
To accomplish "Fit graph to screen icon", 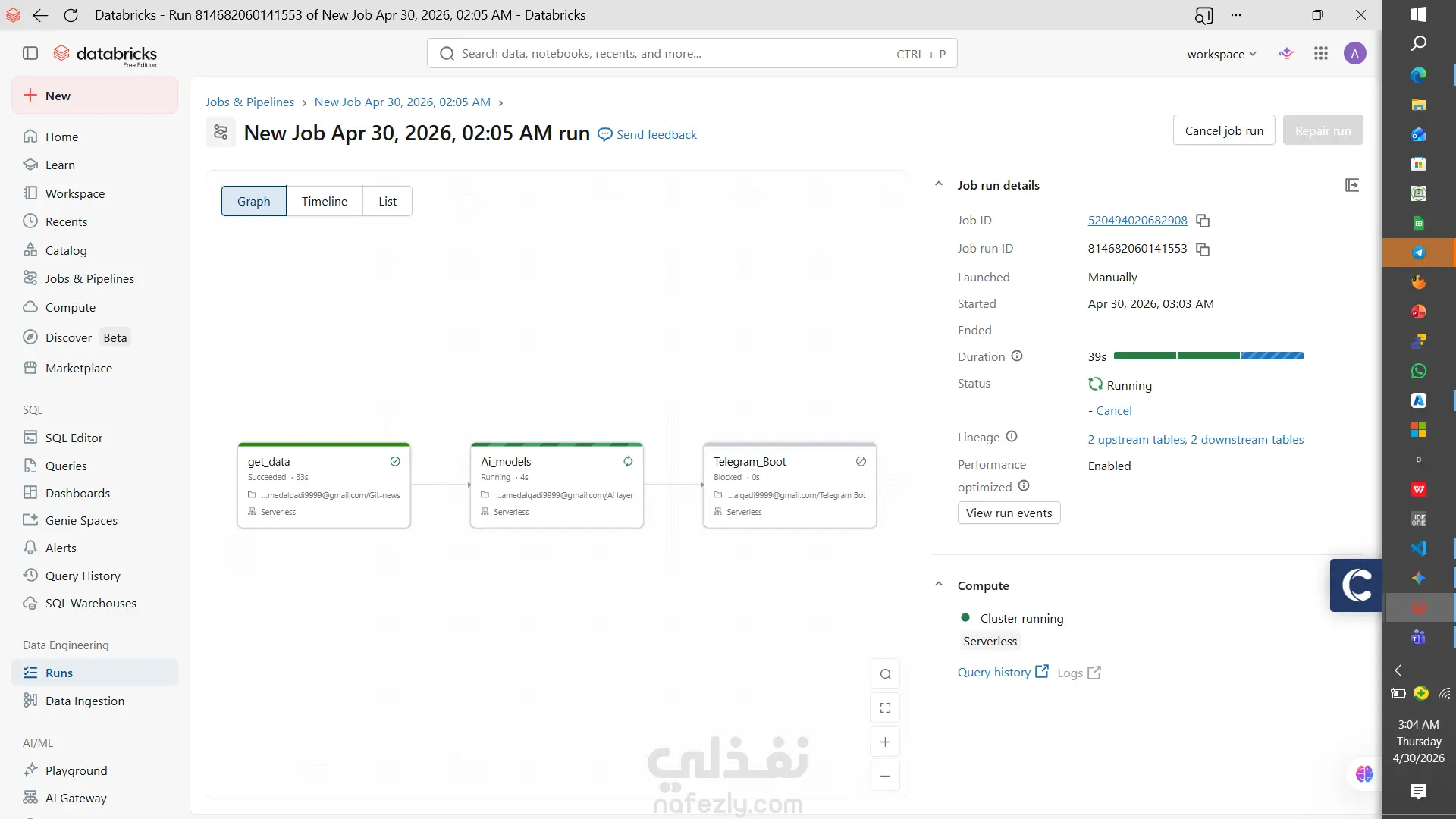I will click(x=885, y=708).
